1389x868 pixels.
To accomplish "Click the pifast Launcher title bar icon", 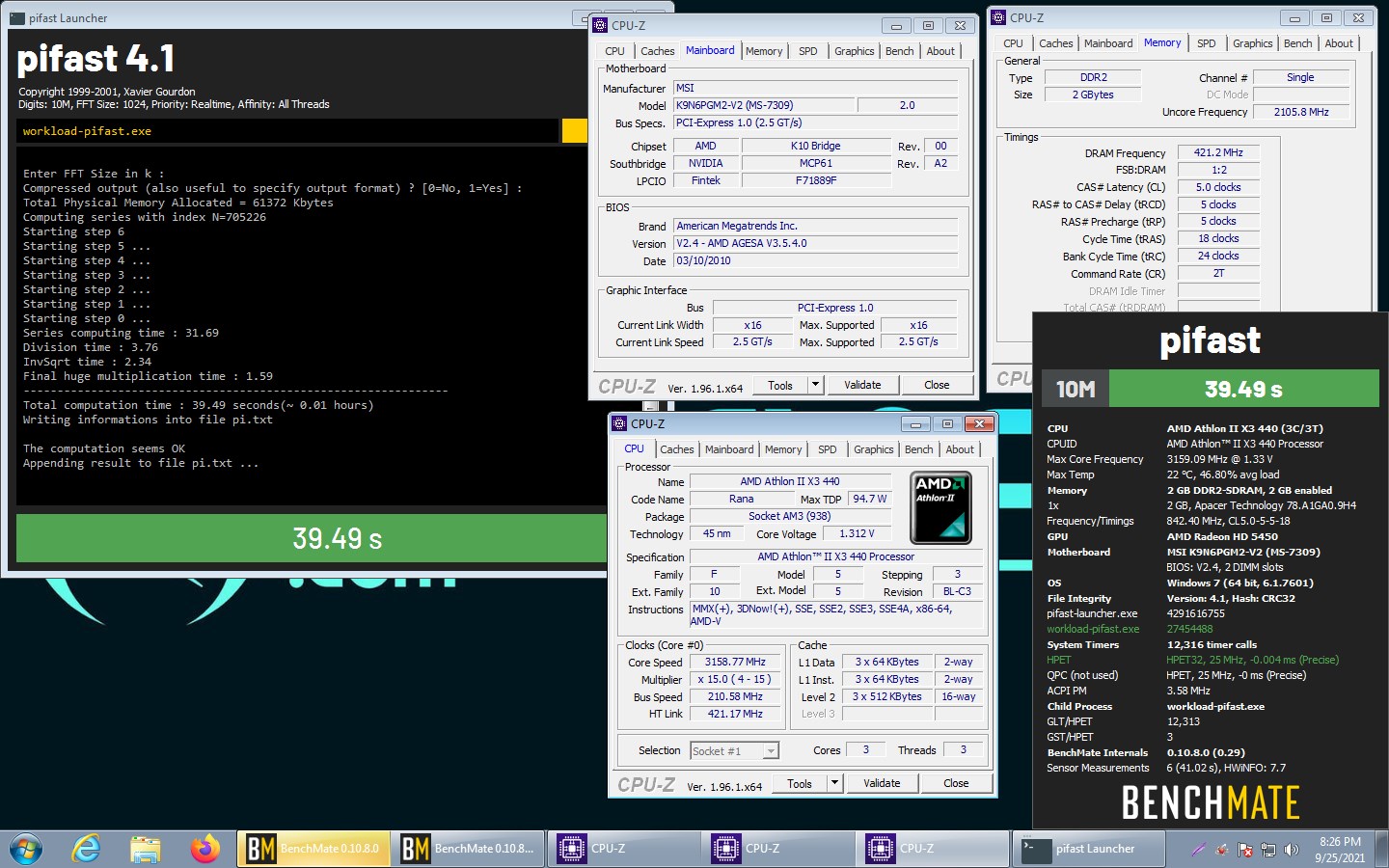I will (x=17, y=17).
